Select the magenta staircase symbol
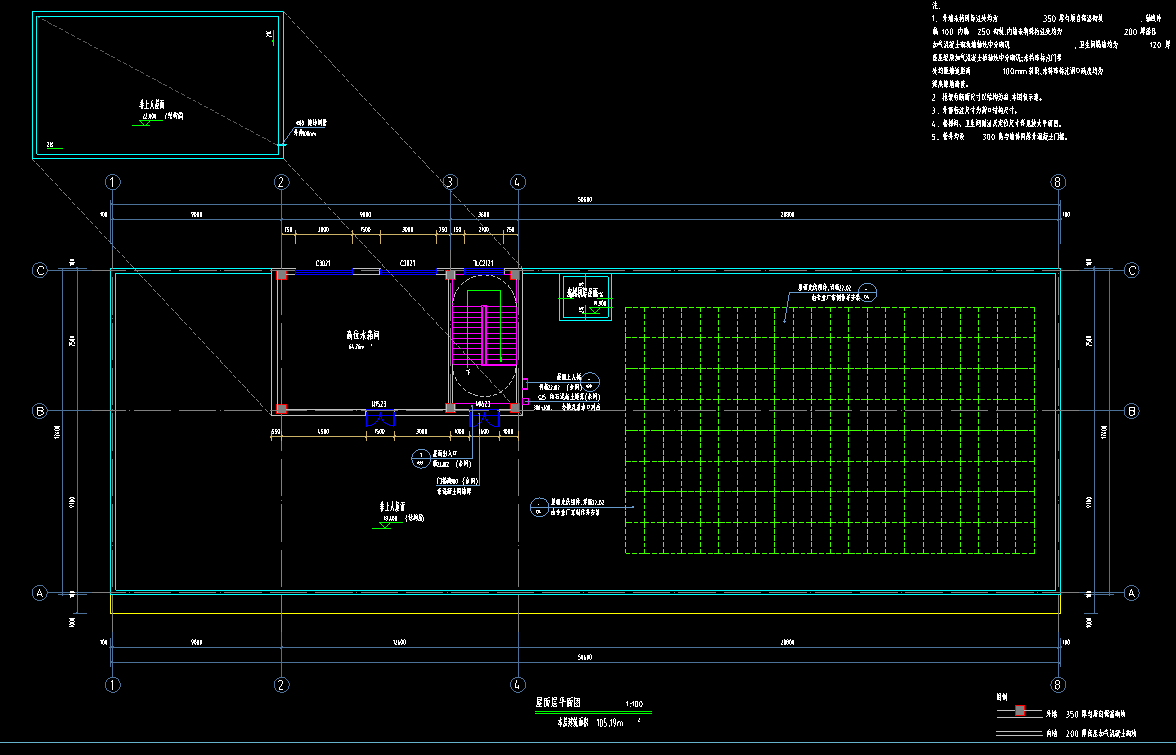The width and height of the screenshot is (1176, 755). [483, 334]
